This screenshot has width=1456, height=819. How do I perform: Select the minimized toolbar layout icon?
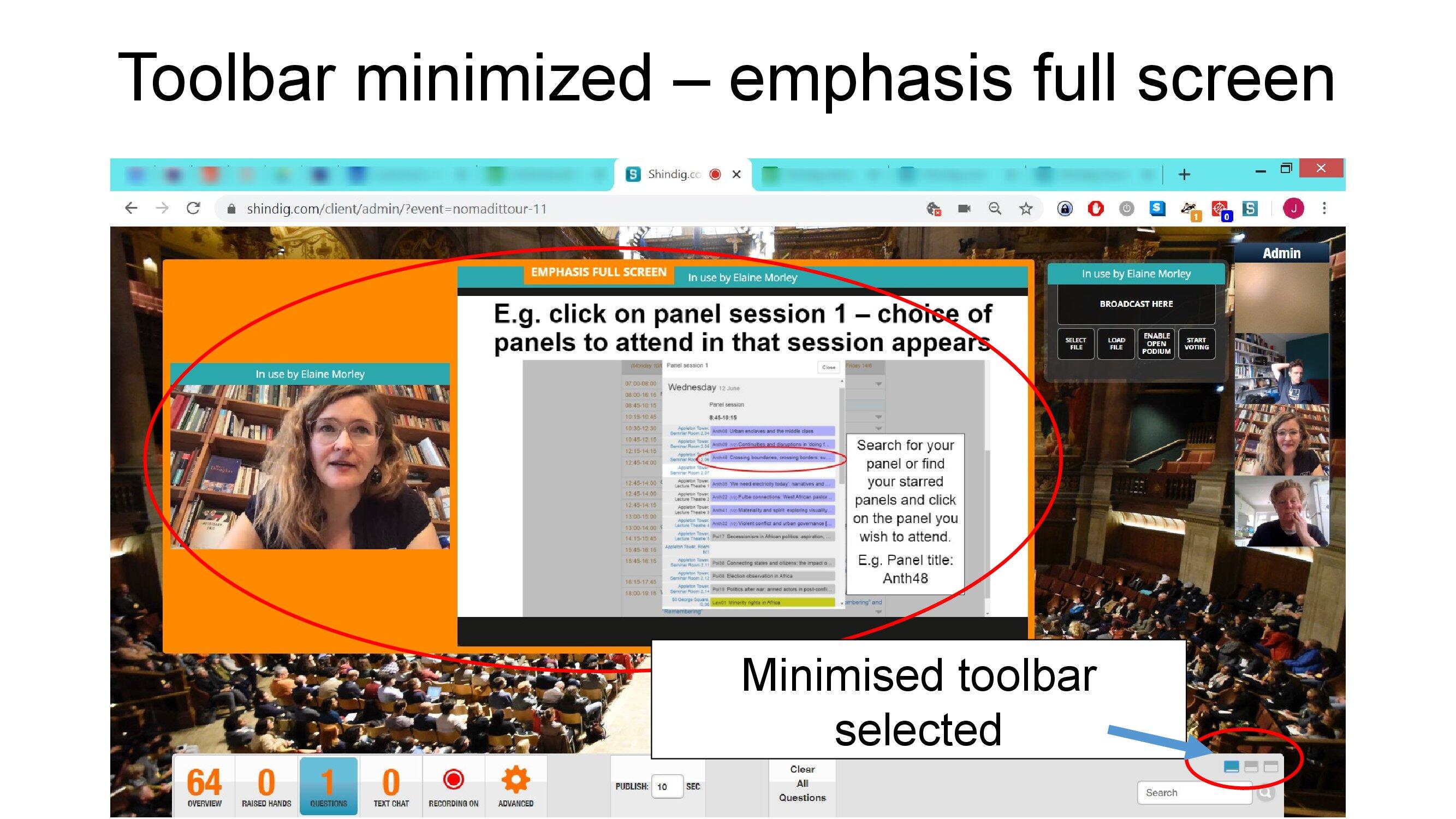(x=1231, y=767)
